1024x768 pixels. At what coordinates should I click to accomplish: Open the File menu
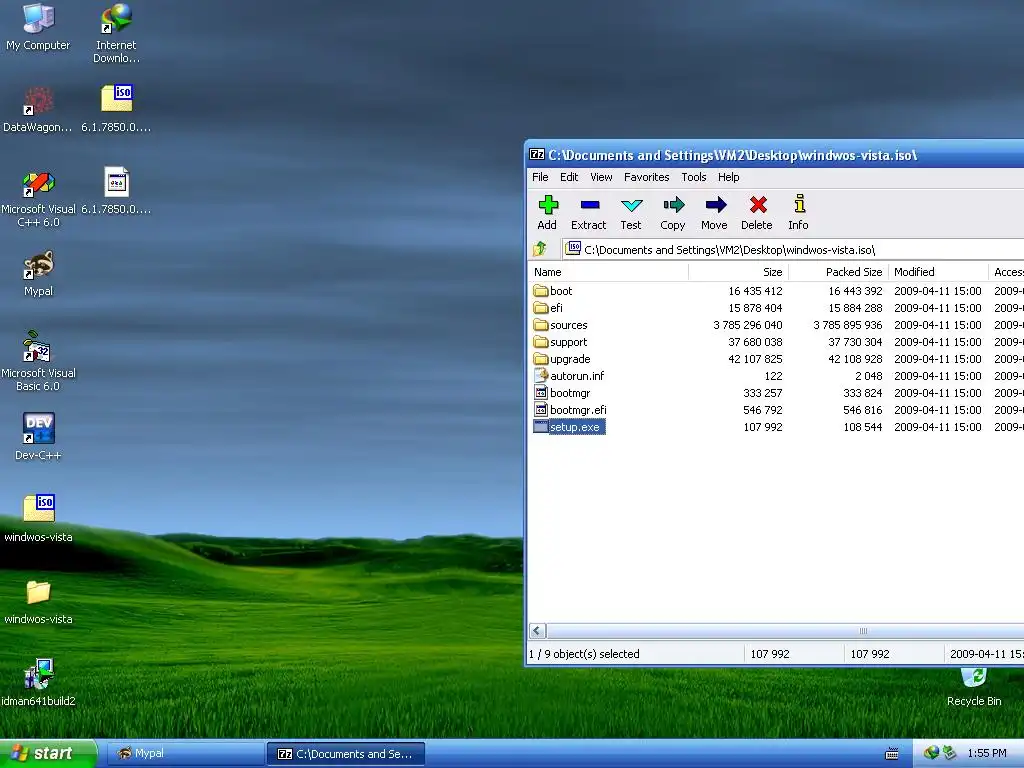coord(540,177)
